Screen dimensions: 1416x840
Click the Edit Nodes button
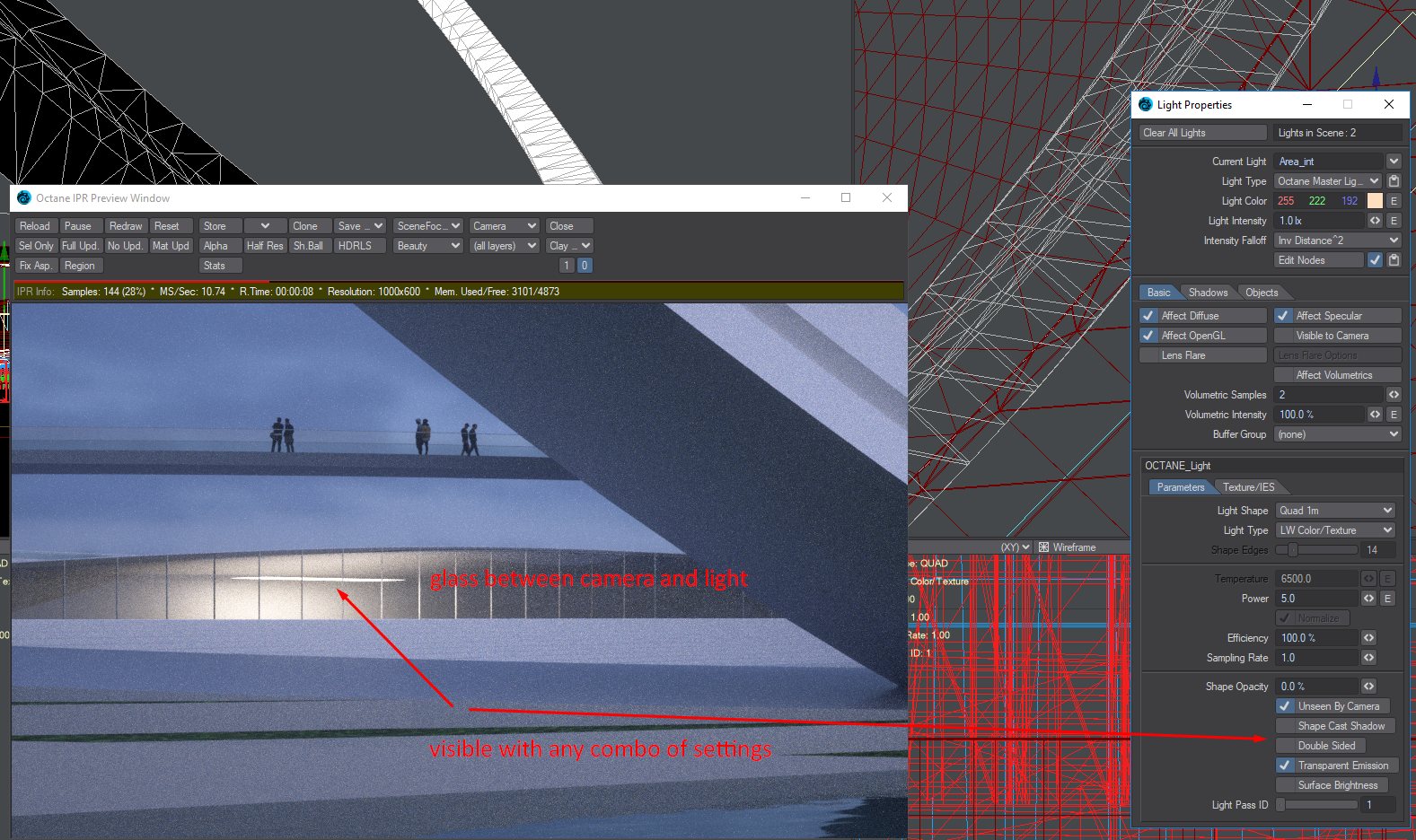tap(1319, 260)
